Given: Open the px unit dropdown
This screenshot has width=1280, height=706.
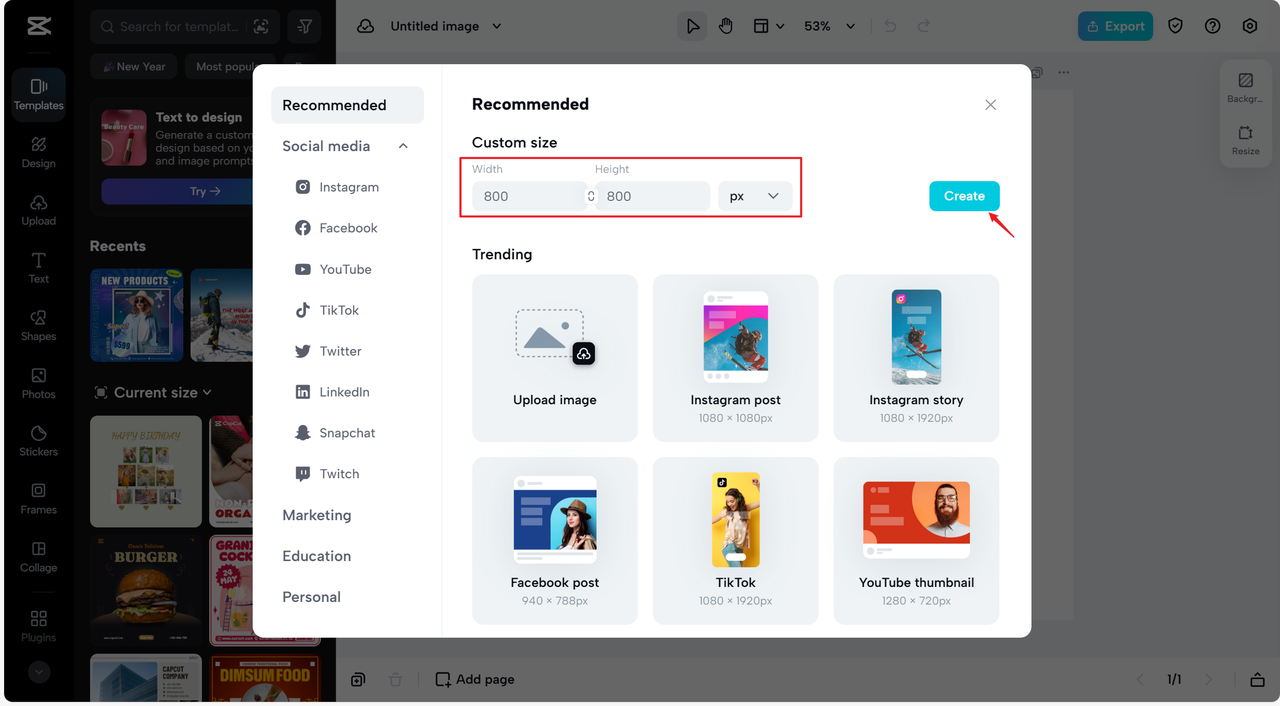Looking at the screenshot, I should (755, 196).
